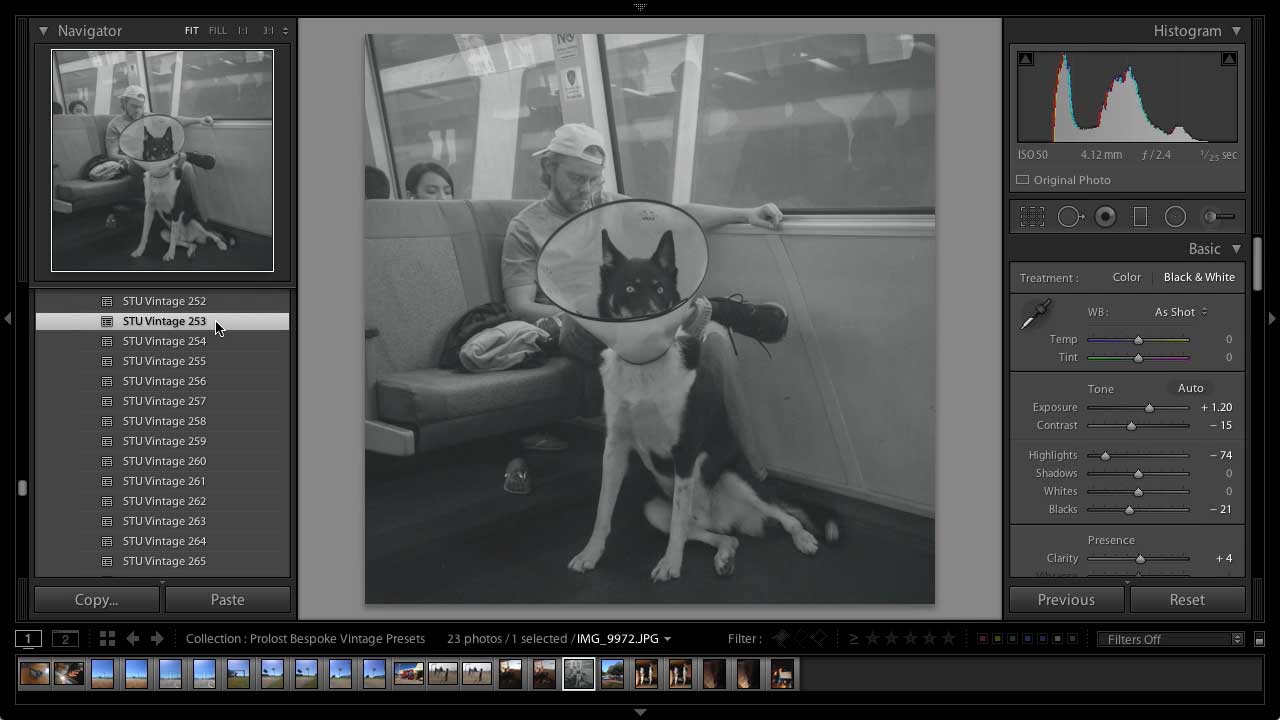Apply preset STU Vintage 254
Screen dimensions: 1280x720
click(162, 341)
